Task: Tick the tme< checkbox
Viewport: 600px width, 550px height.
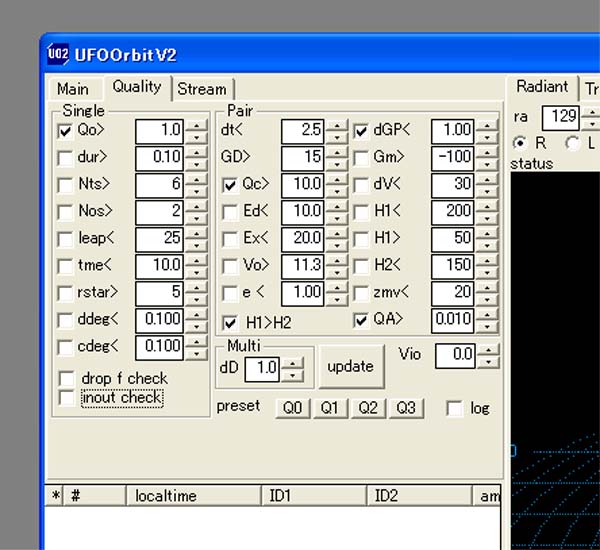Action: pos(65,267)
